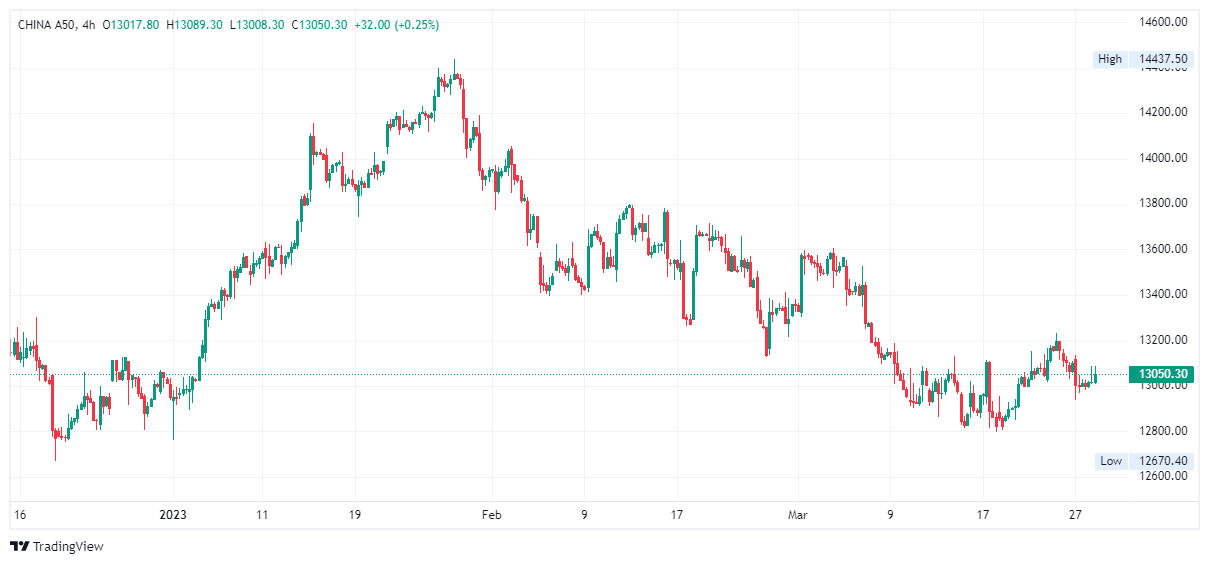This screenshot has height=564, width=1209.
Task: Click the High label tag
Action: [1110, 59]
